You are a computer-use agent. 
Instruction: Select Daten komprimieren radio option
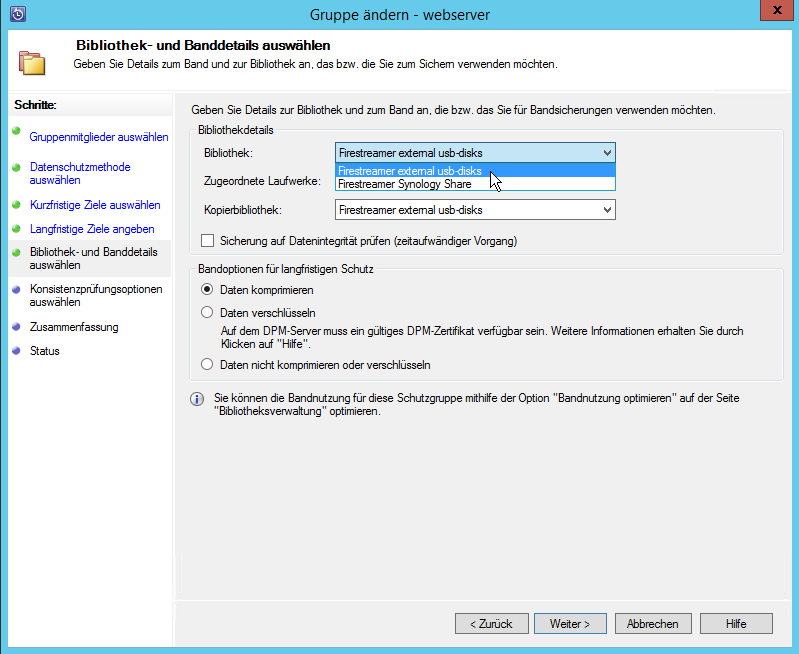tap(208, 290)
